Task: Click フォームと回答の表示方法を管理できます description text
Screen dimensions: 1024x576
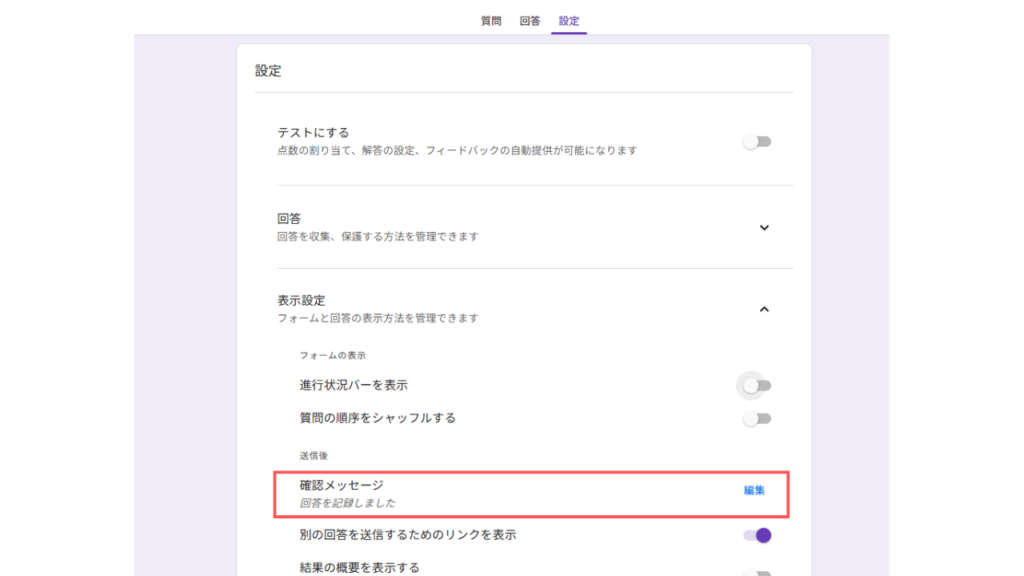Action: (377, 318)
